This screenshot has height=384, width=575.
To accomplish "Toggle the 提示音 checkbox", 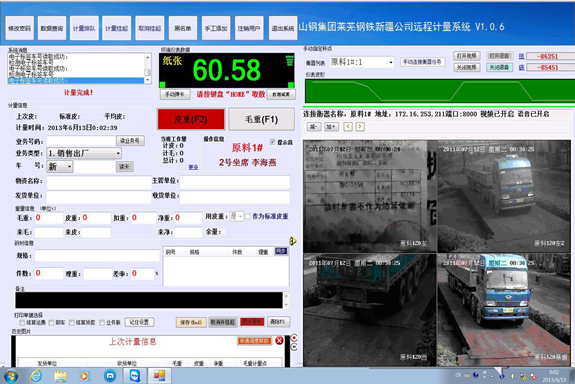I will 272,142.
